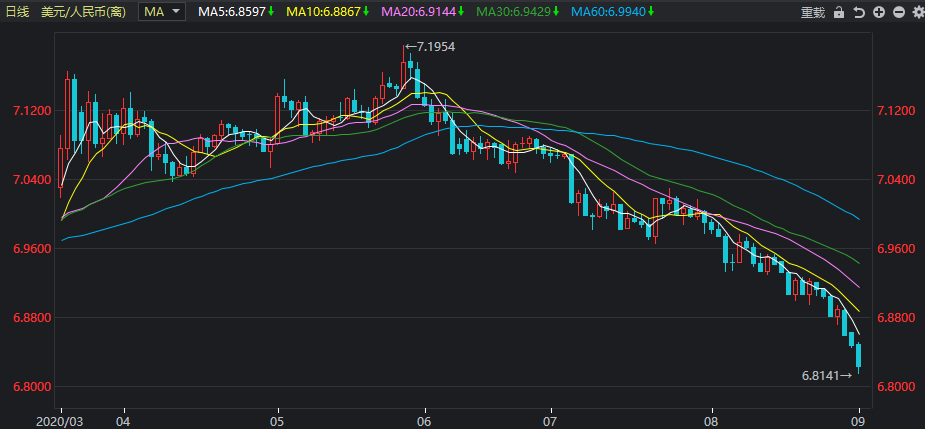The image size is (925, 429).
Task: Click the 美元/人民币(离) instrument name
Action: click(83, 11)
